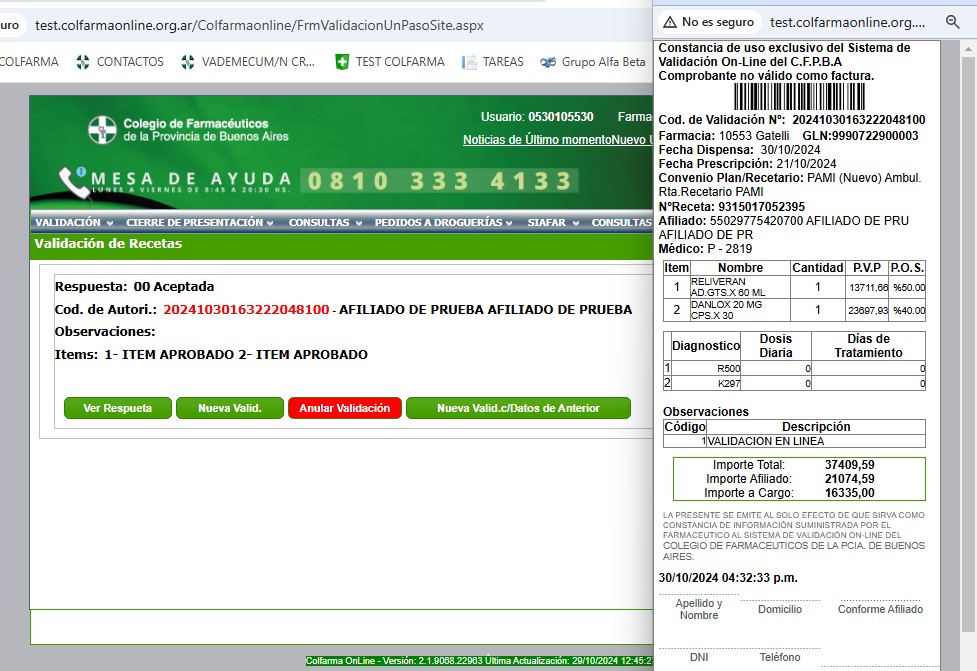
Task: Click Importe a Cargo value 16335,00
Action: 850,493
